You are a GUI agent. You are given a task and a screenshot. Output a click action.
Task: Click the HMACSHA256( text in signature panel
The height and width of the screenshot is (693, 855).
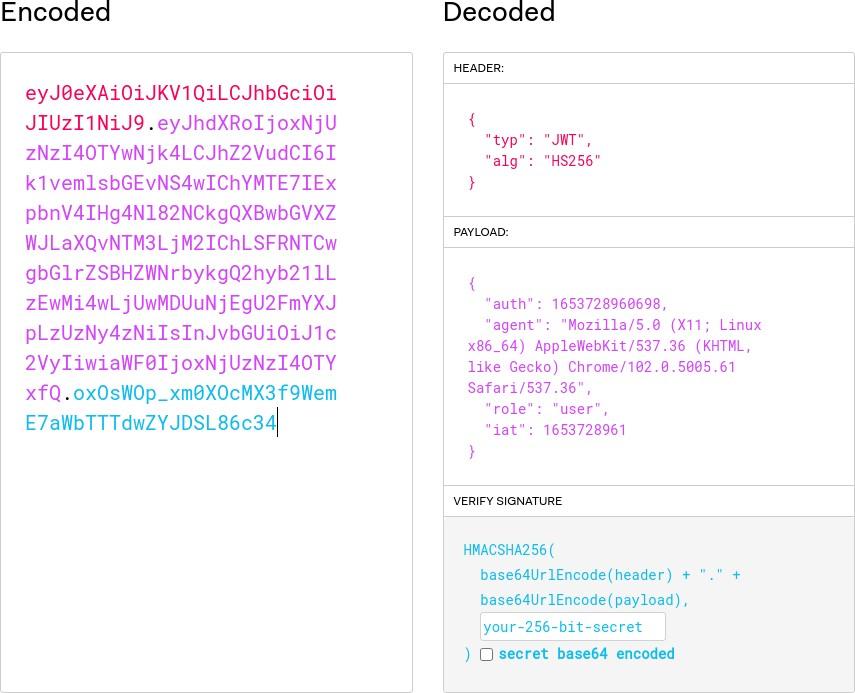[509, 550]
